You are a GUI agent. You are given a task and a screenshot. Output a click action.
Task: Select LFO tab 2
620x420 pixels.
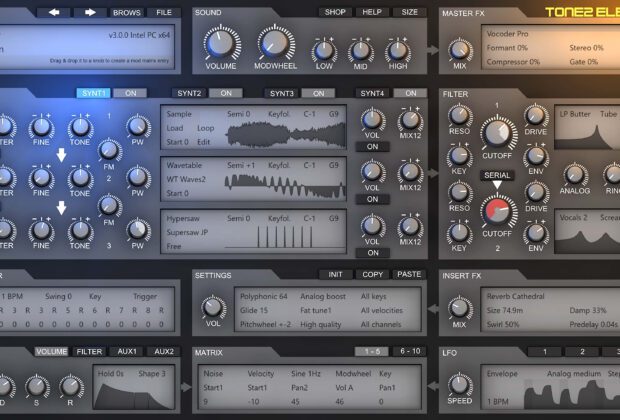click(x=582, y=352)
